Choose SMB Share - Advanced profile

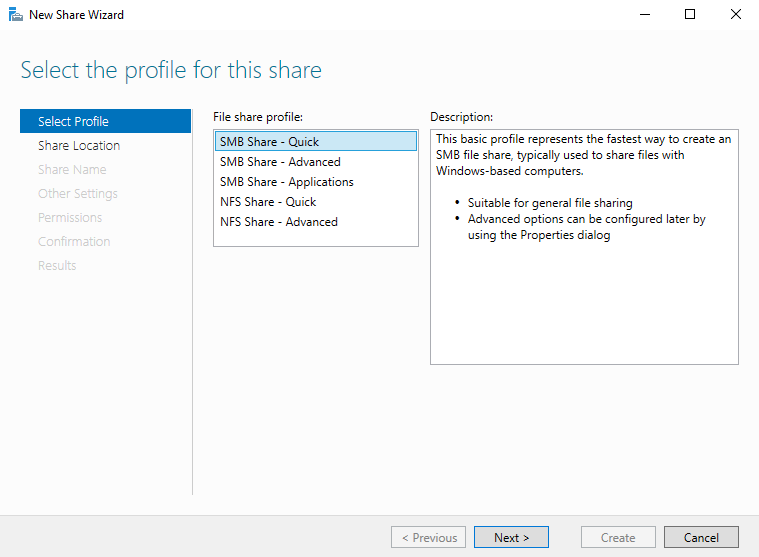(x=280, y=162)
